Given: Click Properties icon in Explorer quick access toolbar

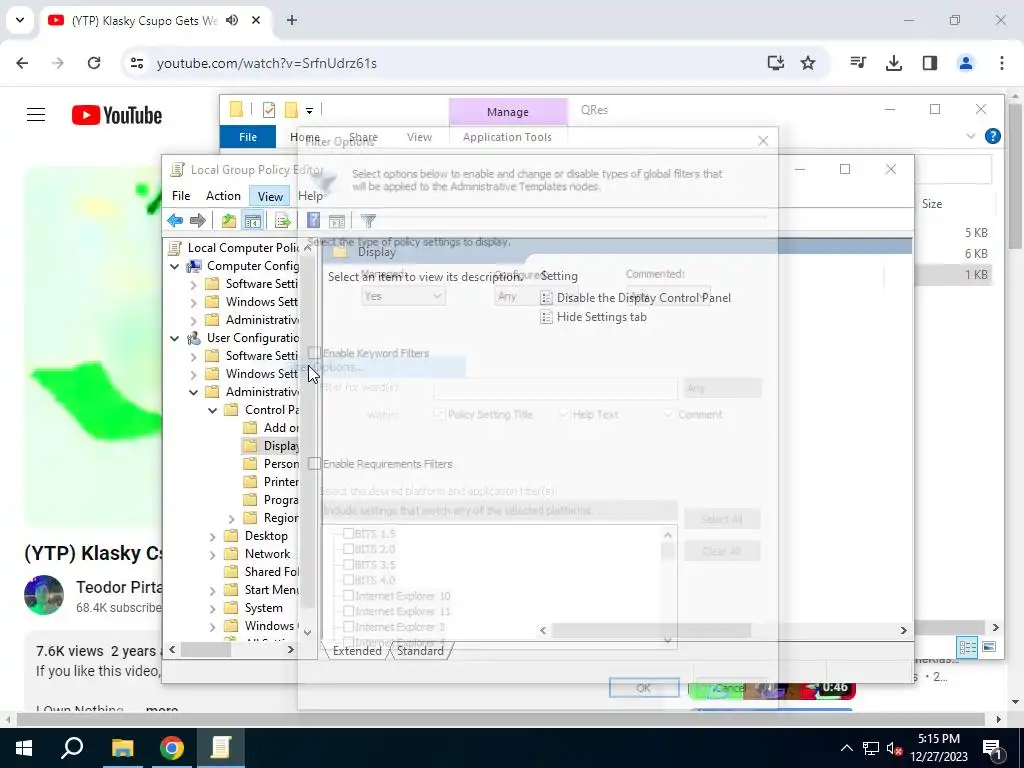Looking at the screenshot, I should (268, 110).
